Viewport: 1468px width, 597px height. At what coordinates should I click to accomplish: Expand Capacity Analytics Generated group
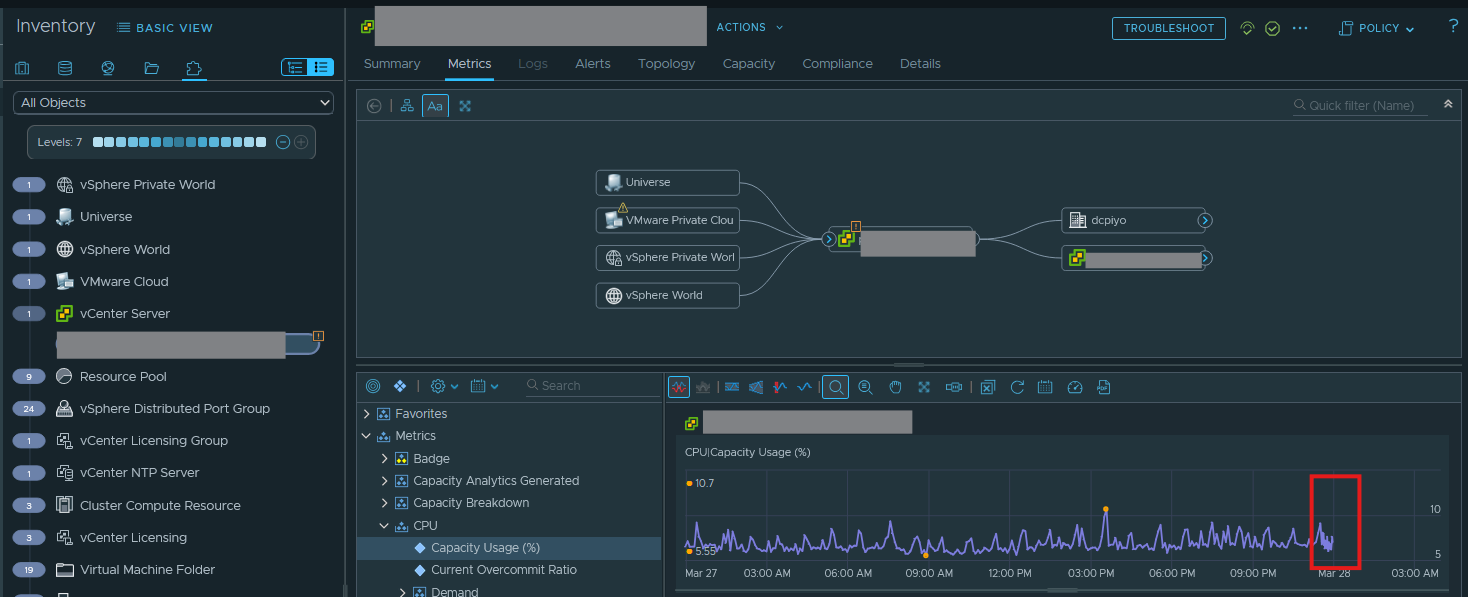(x=385, y=481)
